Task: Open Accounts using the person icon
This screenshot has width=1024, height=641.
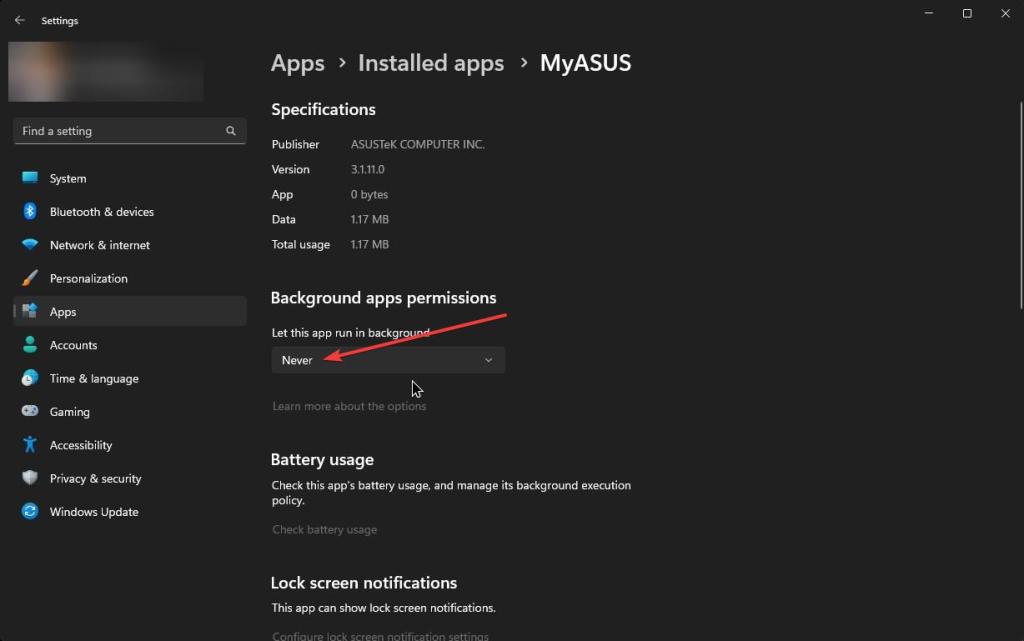Action: [30, 345]
